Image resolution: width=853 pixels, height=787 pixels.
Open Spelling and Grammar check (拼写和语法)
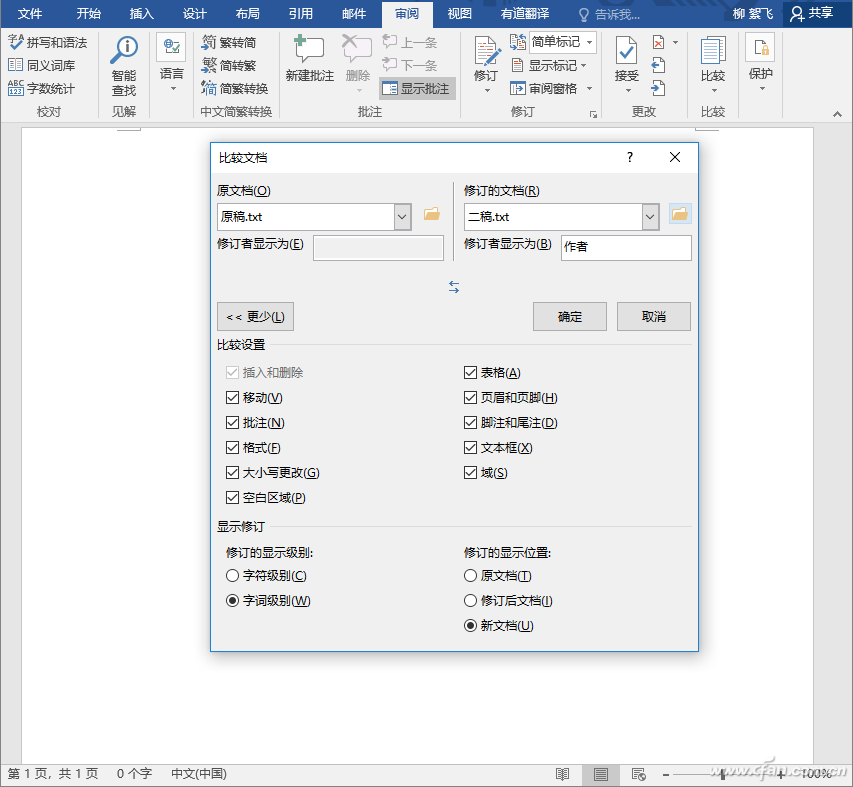[x=48, y=42]
